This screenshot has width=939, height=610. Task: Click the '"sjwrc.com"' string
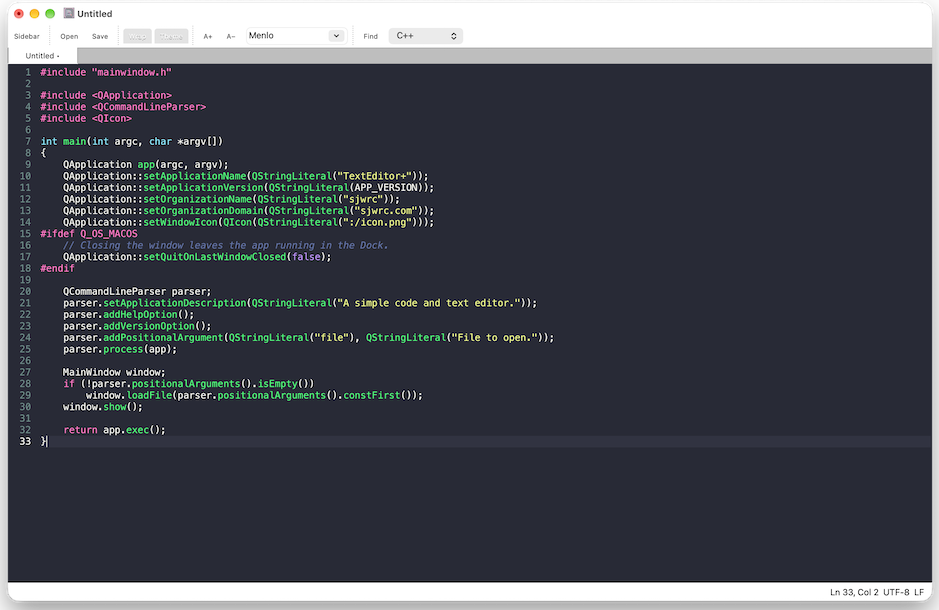click(x=386, y=211)
